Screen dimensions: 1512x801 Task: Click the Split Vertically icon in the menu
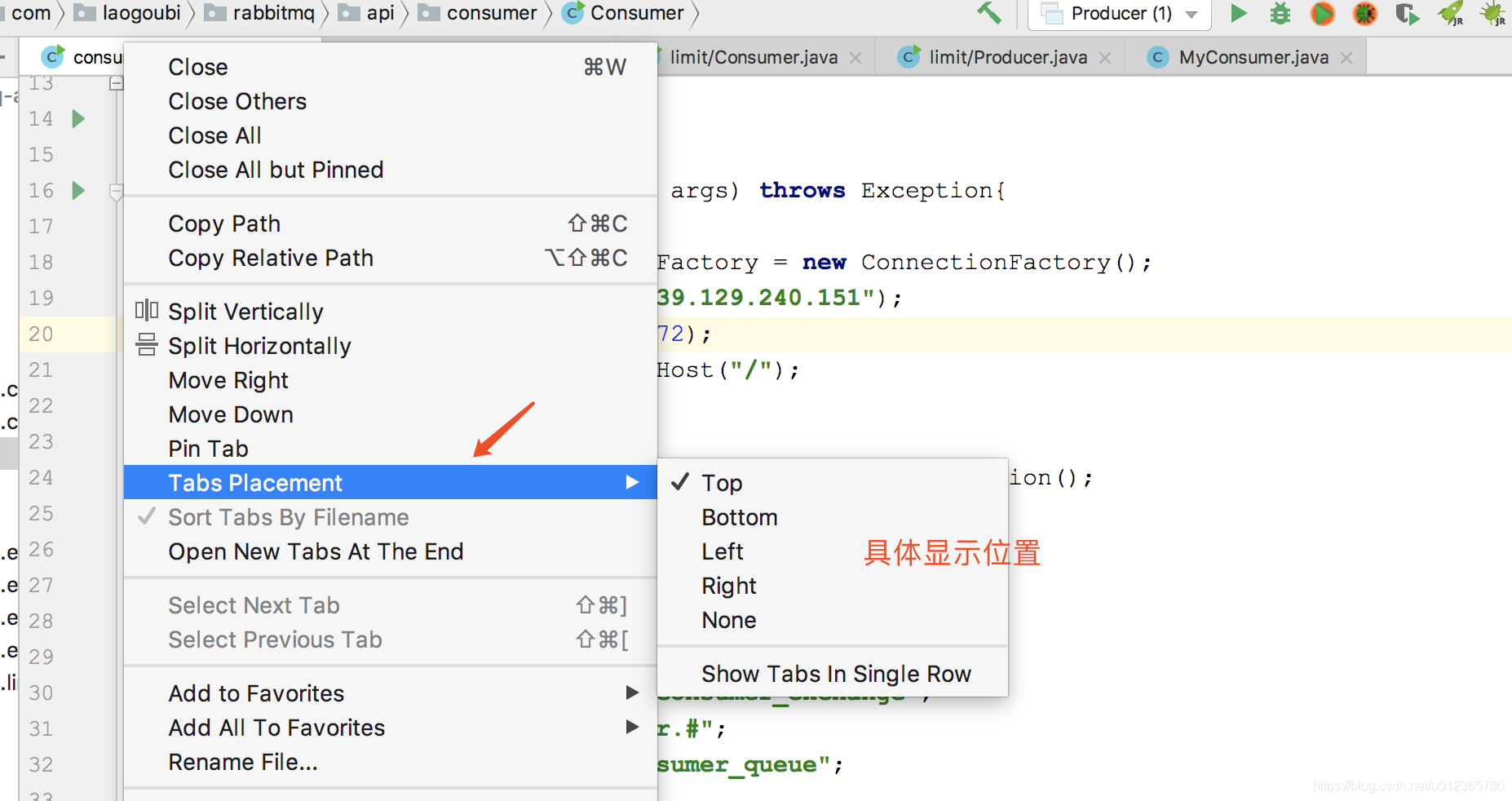(x=147, y=311)
